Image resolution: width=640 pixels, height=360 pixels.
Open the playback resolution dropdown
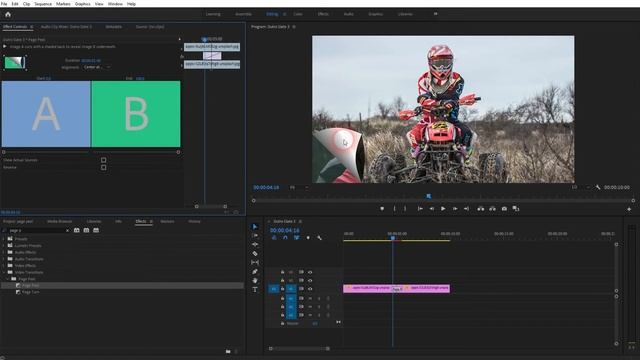[580, 187]
